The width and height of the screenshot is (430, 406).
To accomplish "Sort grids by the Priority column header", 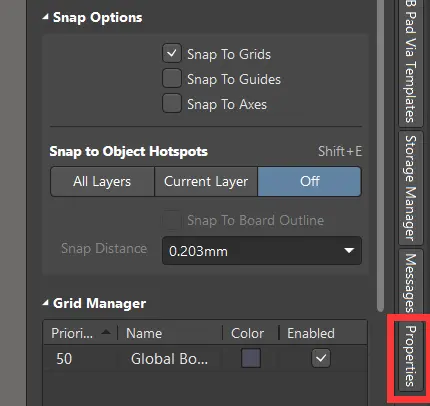I will [x=80, y=333].
